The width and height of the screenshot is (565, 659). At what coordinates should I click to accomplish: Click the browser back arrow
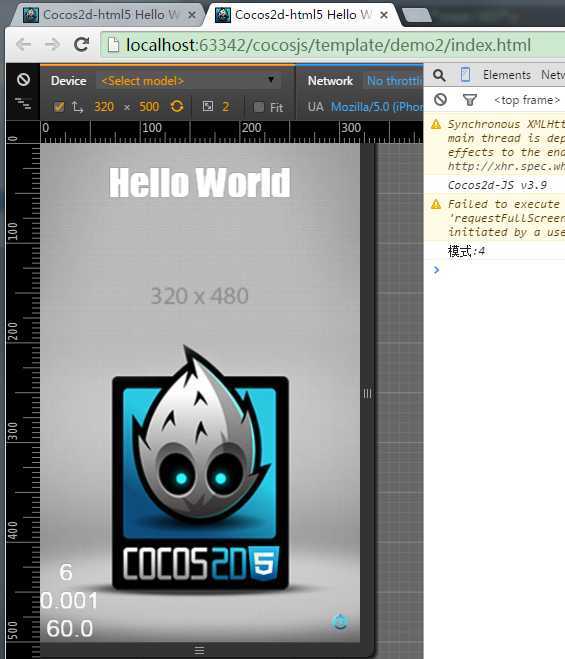click(23, 44)
